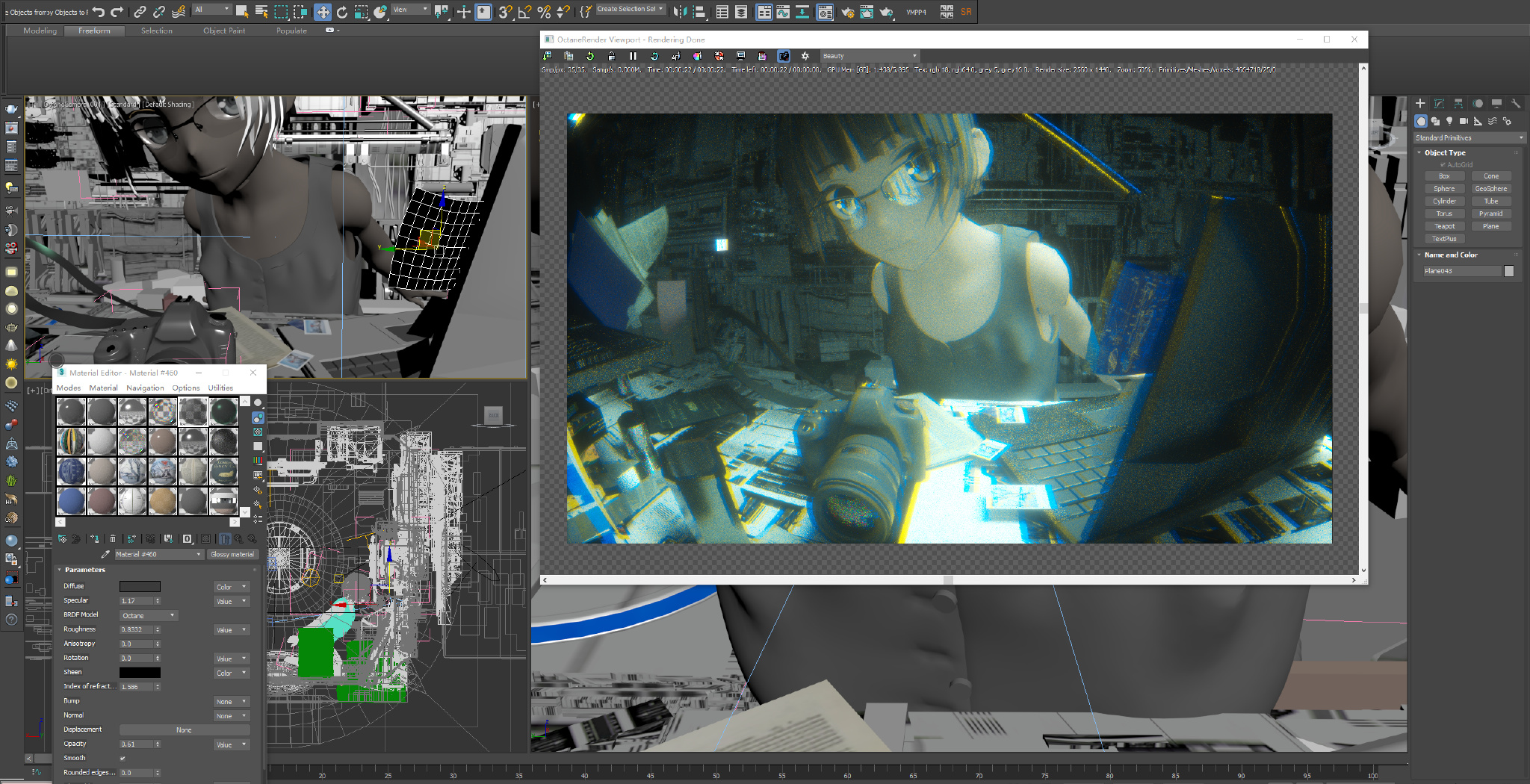Pick material from object eyedropper icon
Image resolution: width=1530 pixels, height=784 pixels.
105,554
